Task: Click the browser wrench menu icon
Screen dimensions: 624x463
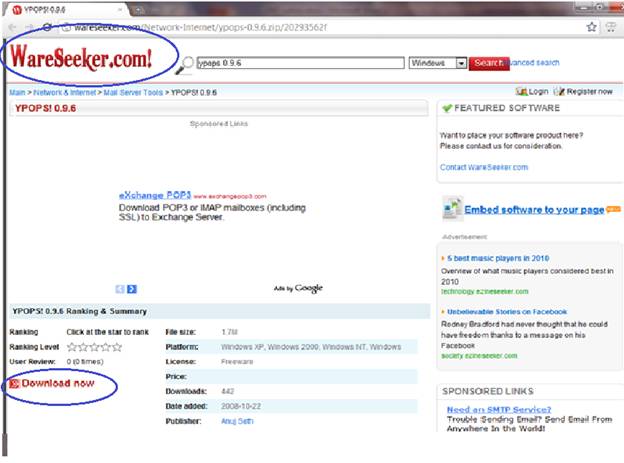Action: click(610, 27)
